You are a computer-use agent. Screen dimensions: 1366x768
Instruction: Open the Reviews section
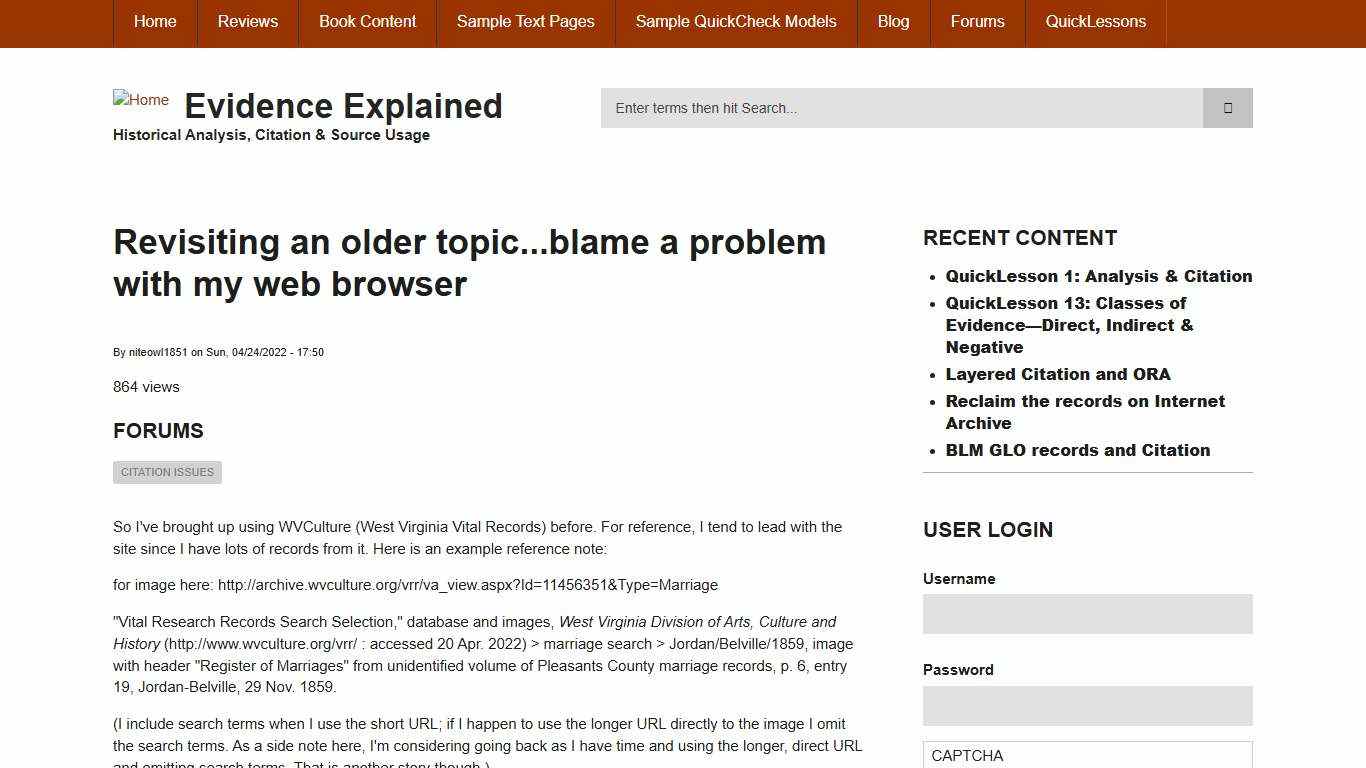coord(247,21)
